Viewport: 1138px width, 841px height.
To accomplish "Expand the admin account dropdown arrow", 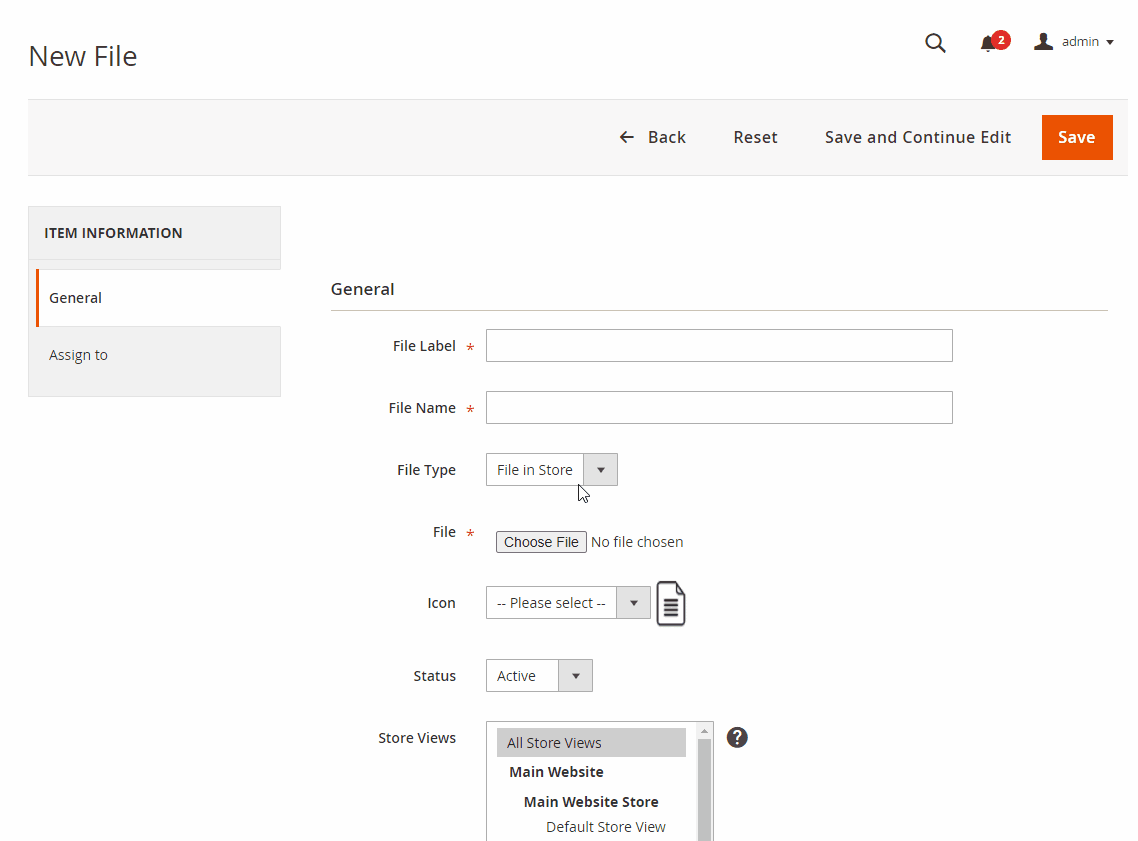I will [x=1110, y=42].
